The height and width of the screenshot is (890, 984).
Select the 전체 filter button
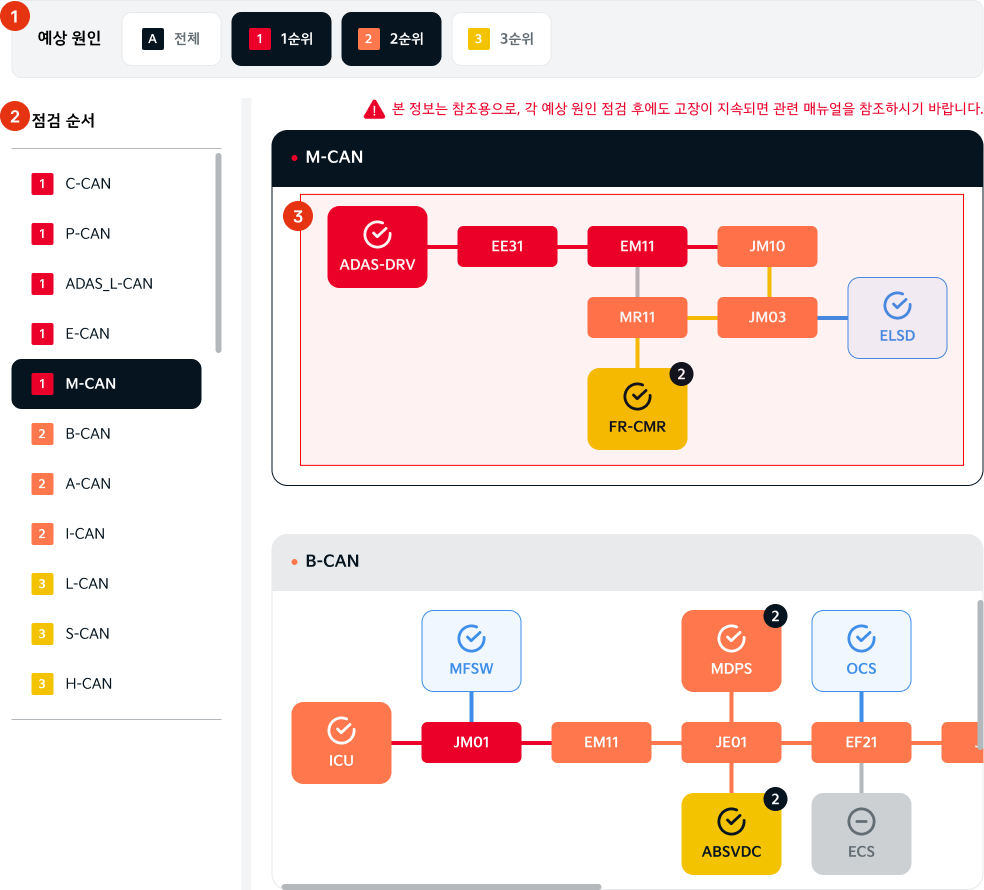[x=171, y=39]
